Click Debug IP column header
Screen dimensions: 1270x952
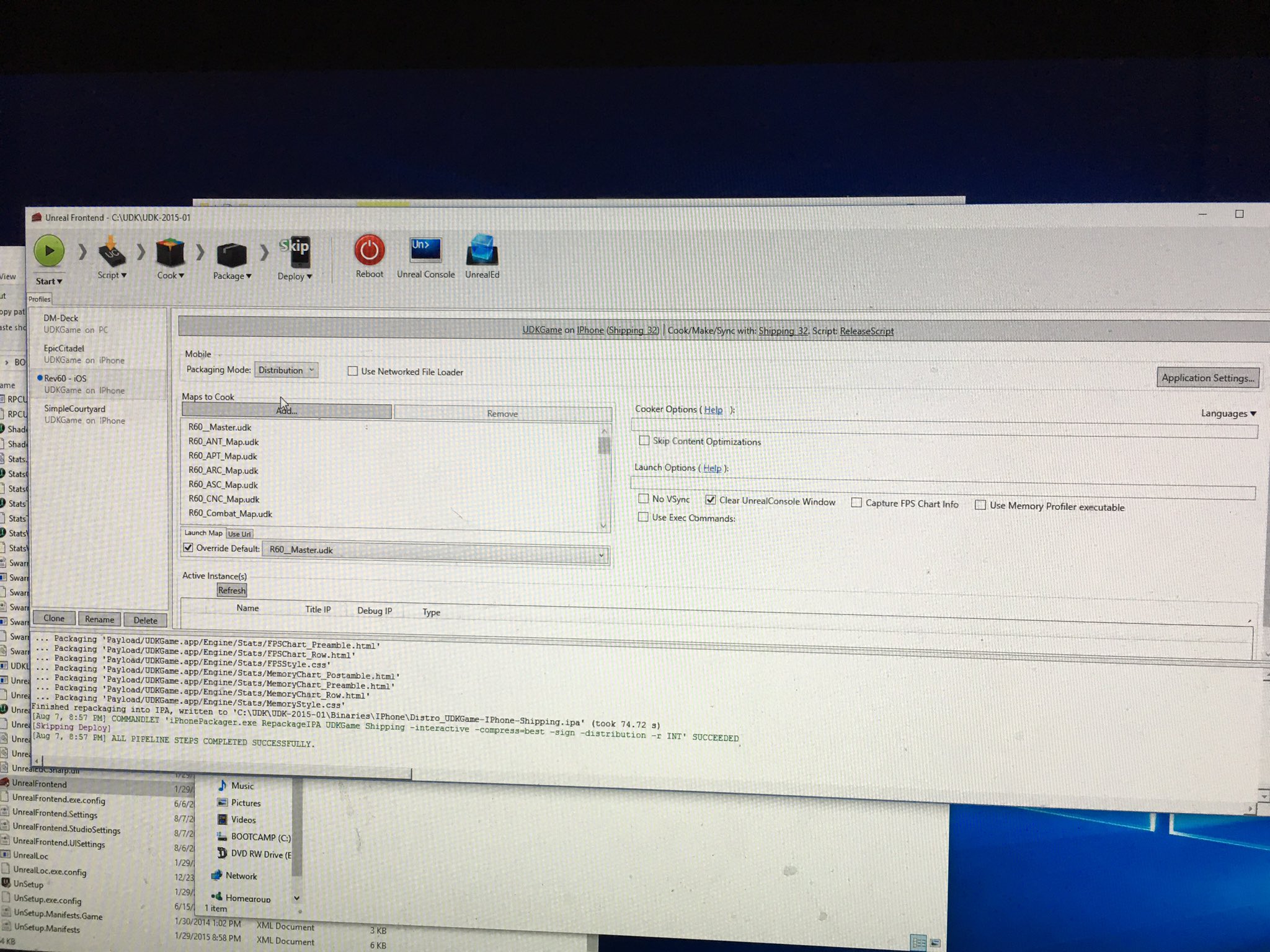375,610
